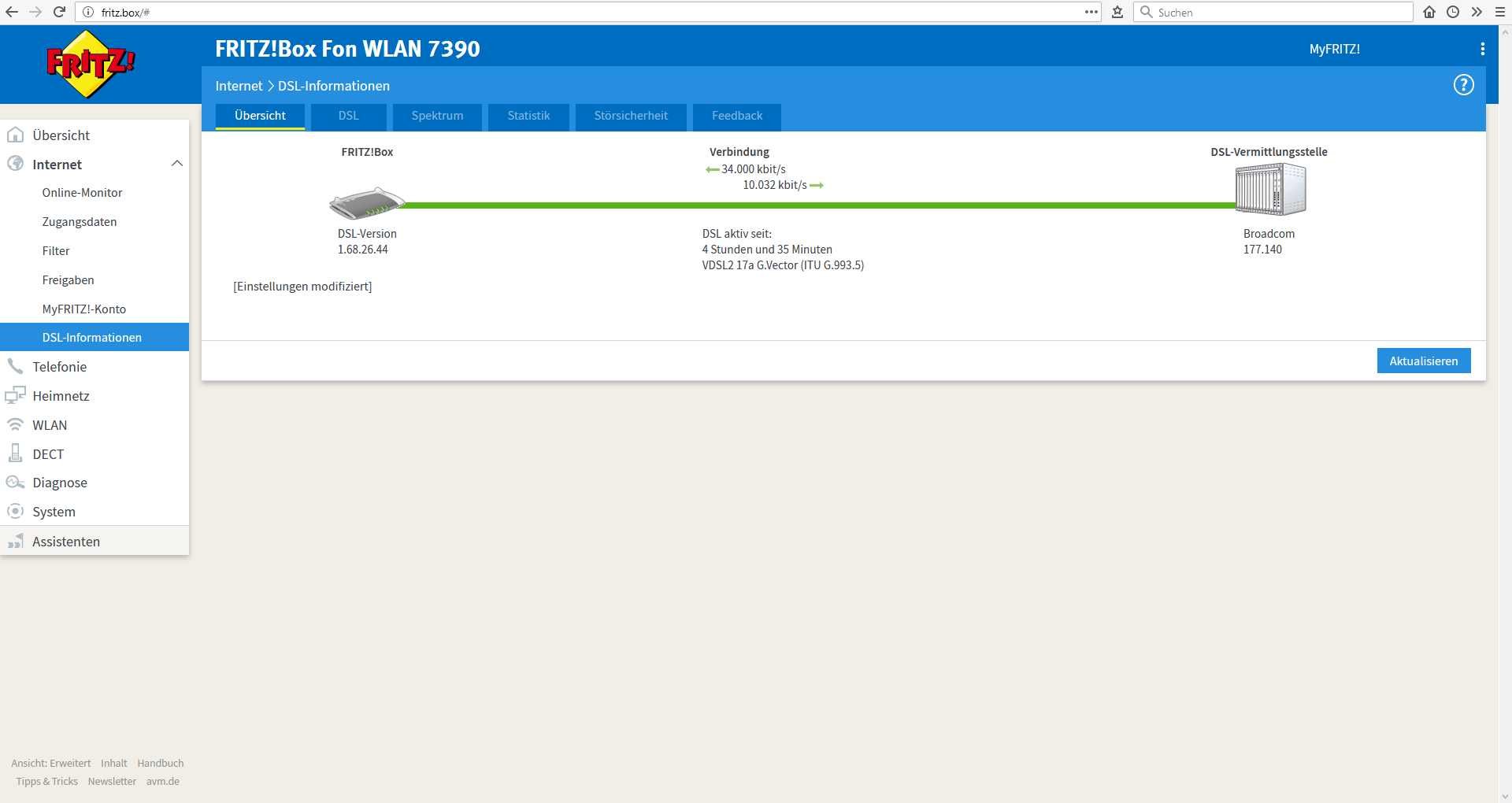Image resolution: width=1512 pixels, height=803 pixels.
Task: Click the Assistenten stairs icon
Action: pyautogui.click(x=15, y=541)
